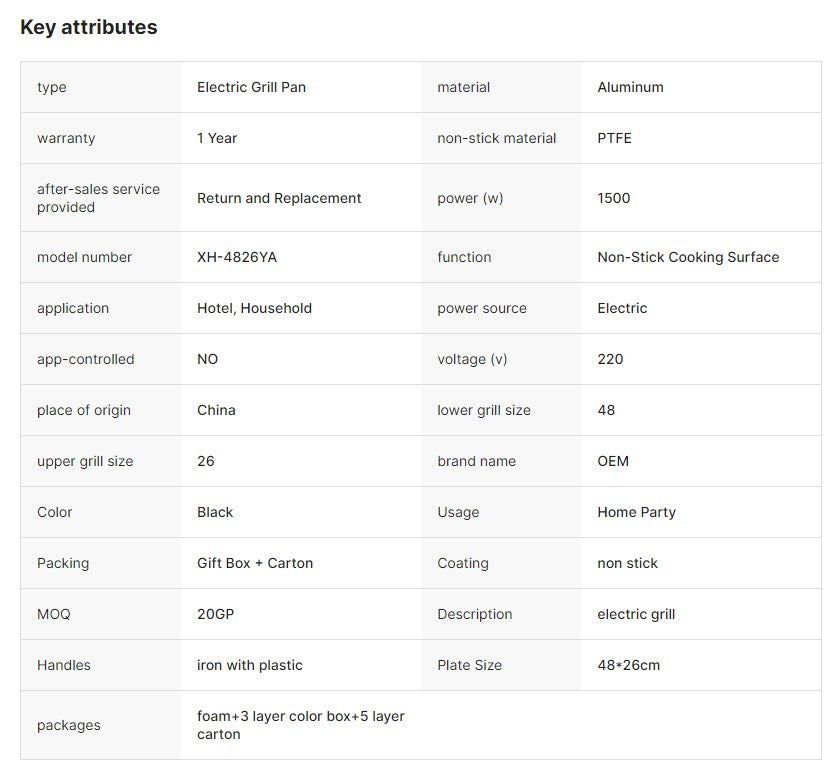Click the Aluminum material value
Viewport: 828px width, 775px height.
click(x=631, y=87)
